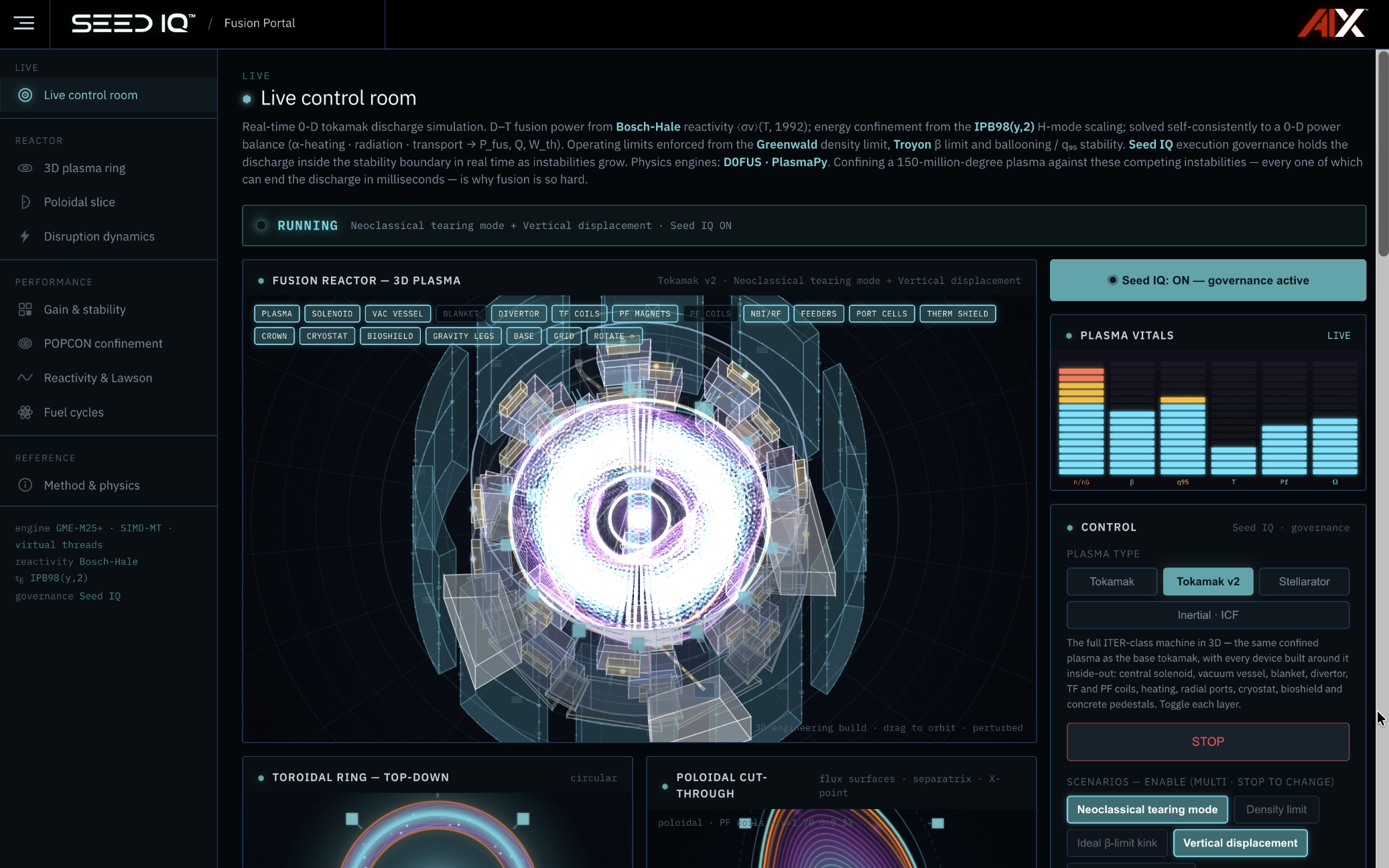Toggle the CROWN layer
Screen dimensions: 1389x868
(274, 336)
